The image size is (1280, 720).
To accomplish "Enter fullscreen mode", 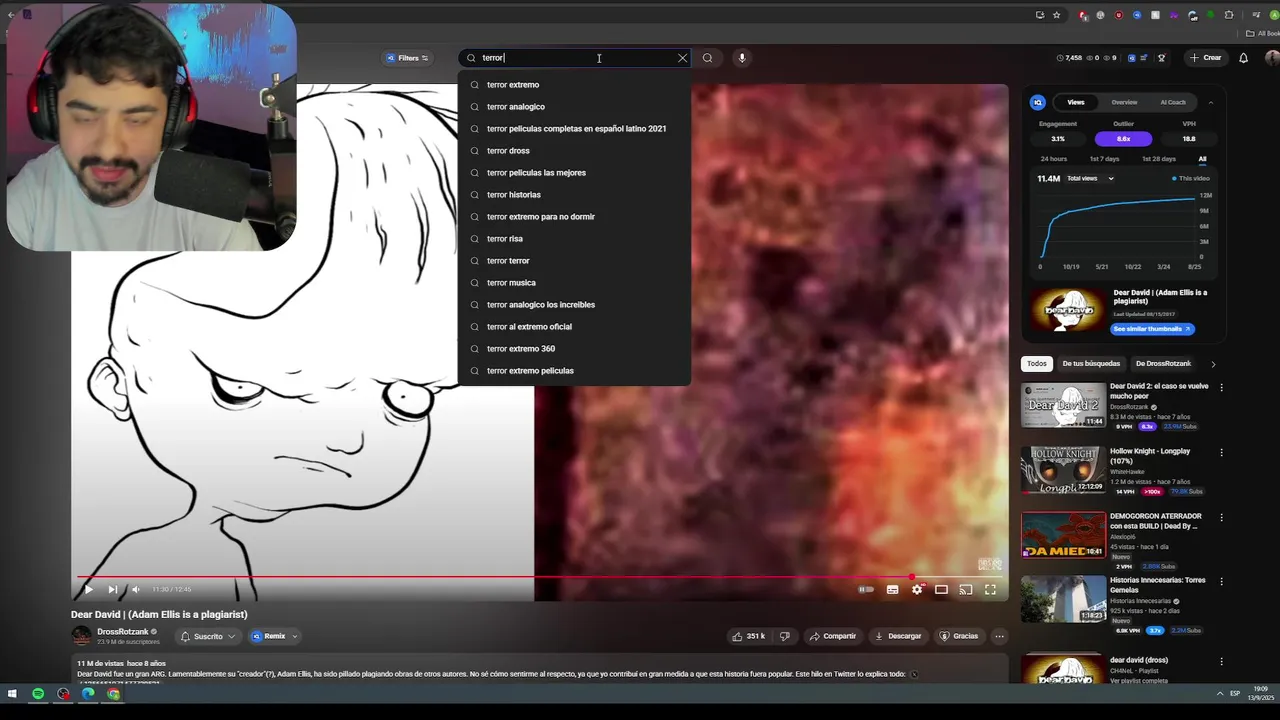I will (990, 590).
